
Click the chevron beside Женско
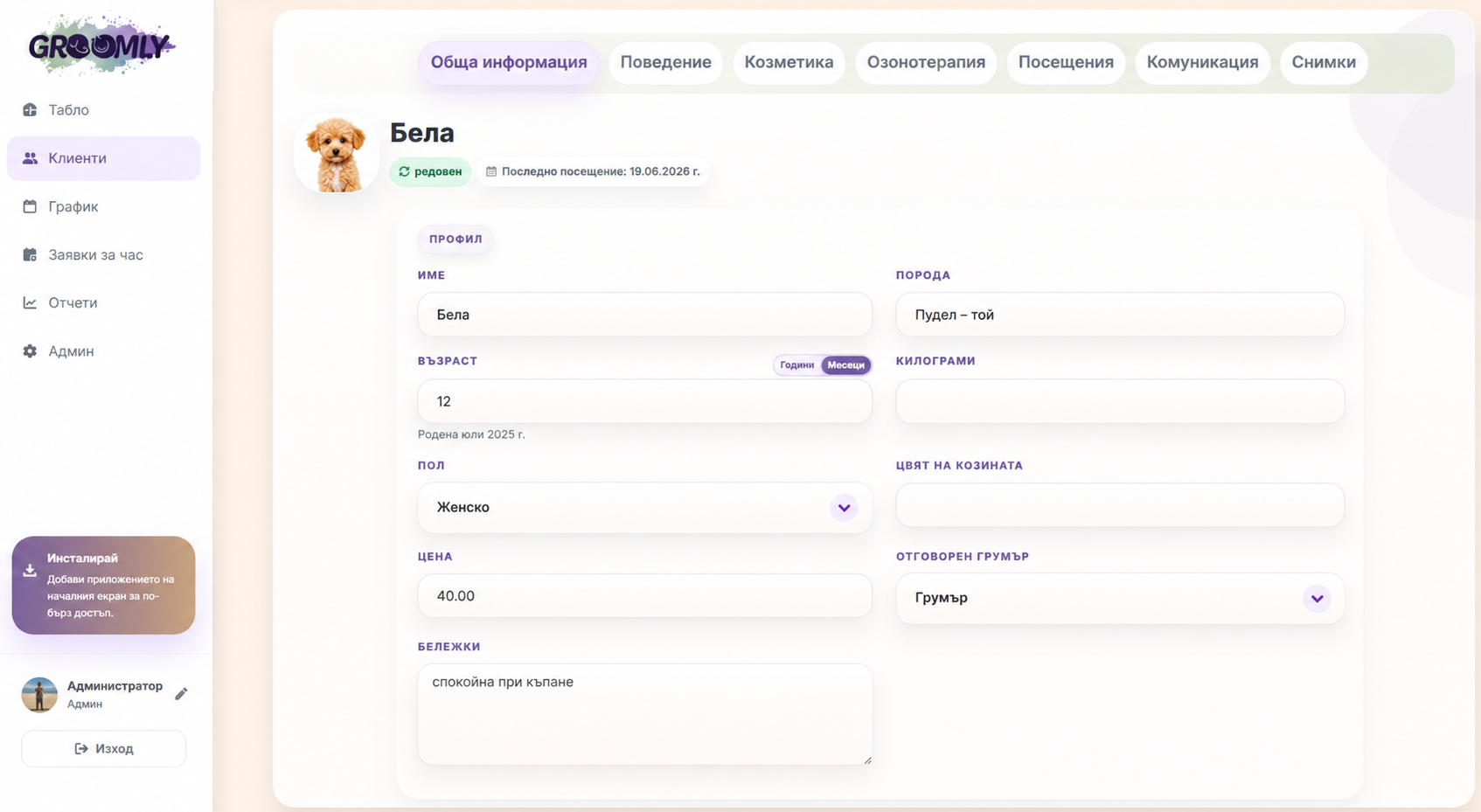tap(844, 508)
